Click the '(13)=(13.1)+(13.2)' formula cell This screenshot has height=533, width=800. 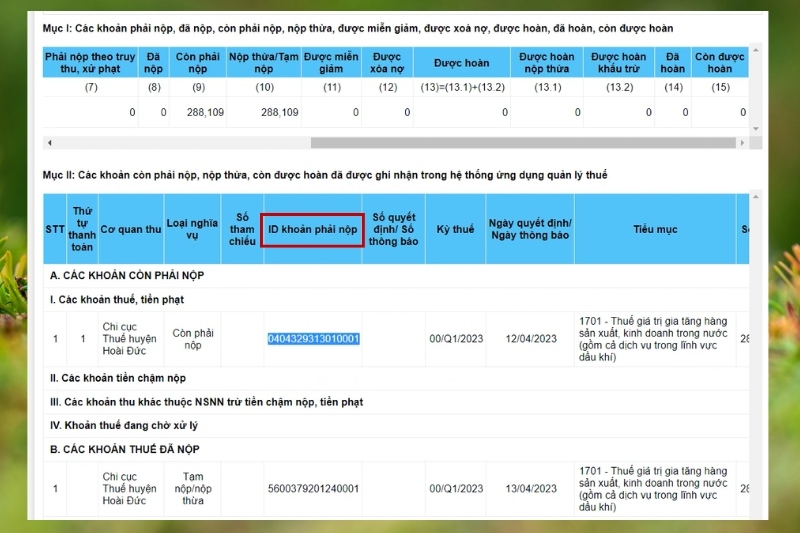click(462, 87)
